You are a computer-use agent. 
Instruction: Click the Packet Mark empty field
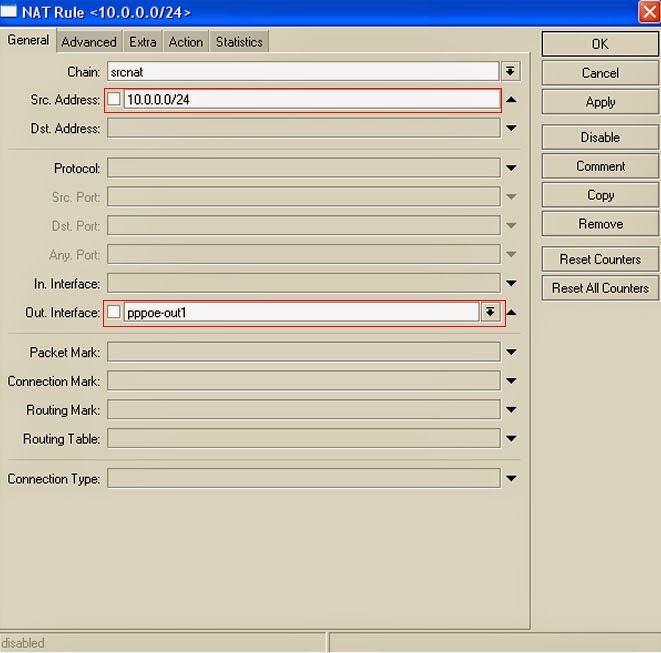[x=304, y=352]
